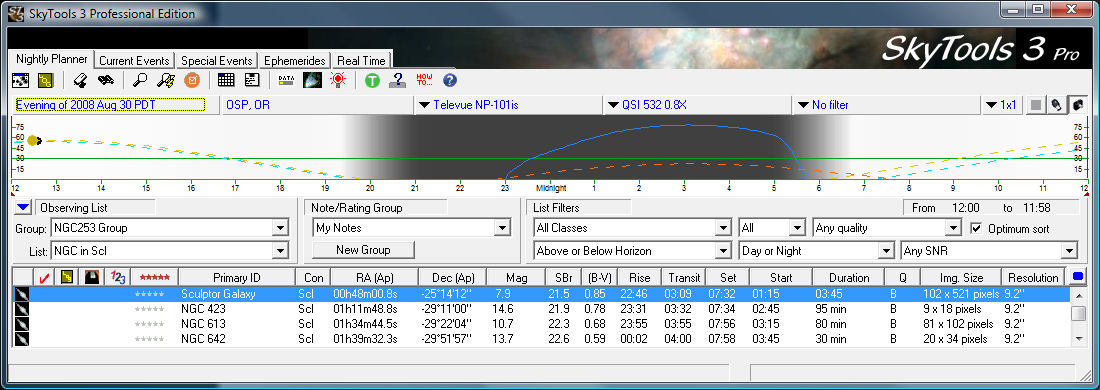Select the NGC 613 row in list
The width and height of the screenshot is (1100, 390).
[x=541, y=324]
